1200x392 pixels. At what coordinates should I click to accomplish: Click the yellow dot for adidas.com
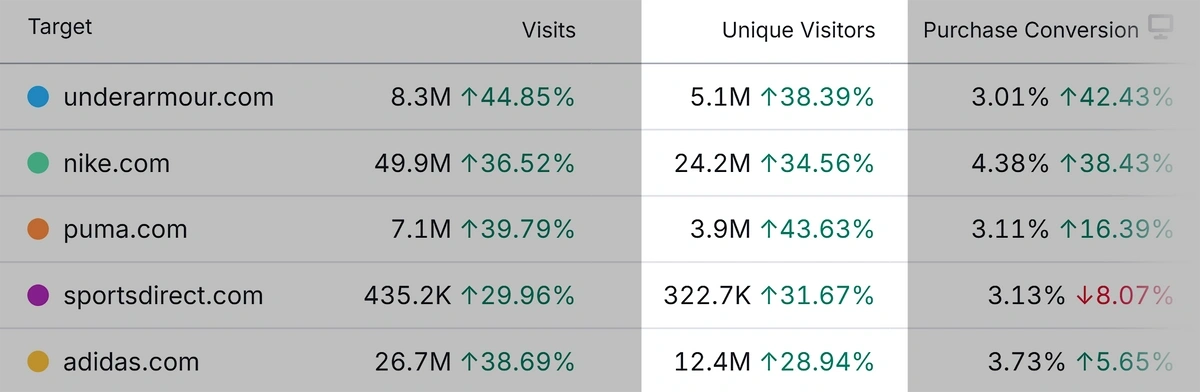[38, 361]
